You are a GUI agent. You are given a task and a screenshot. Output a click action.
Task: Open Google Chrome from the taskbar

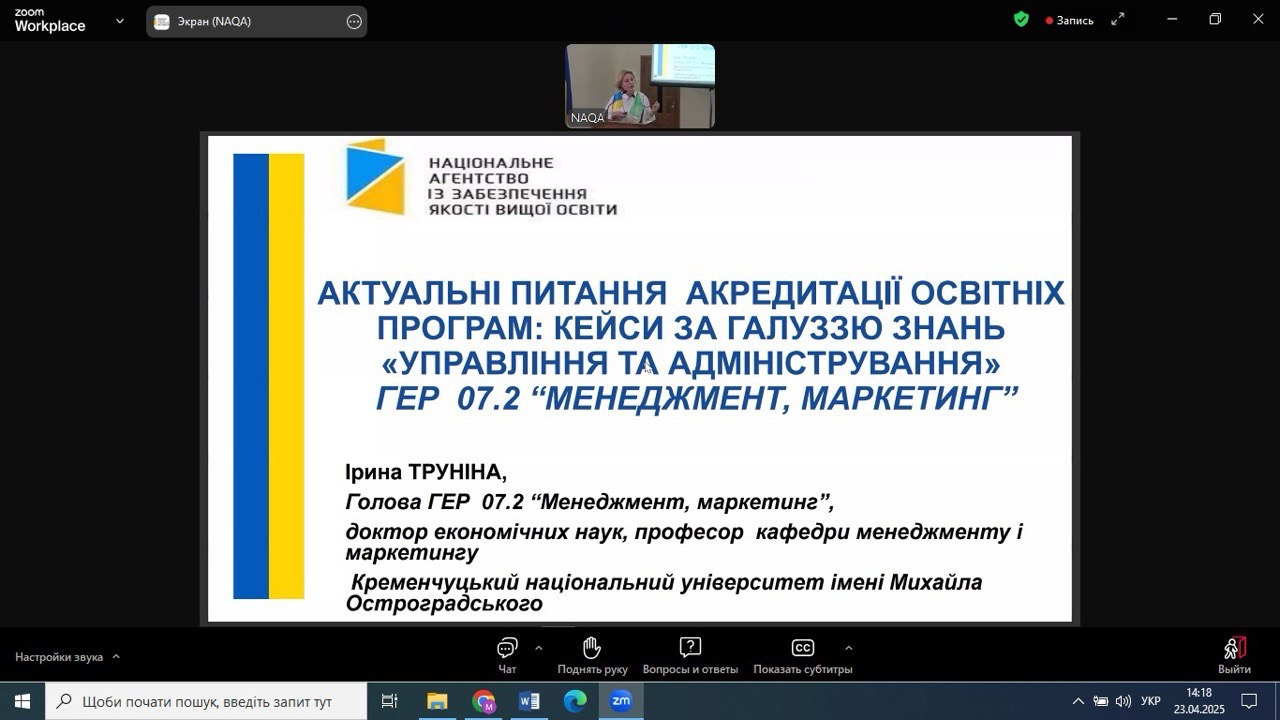484,702
